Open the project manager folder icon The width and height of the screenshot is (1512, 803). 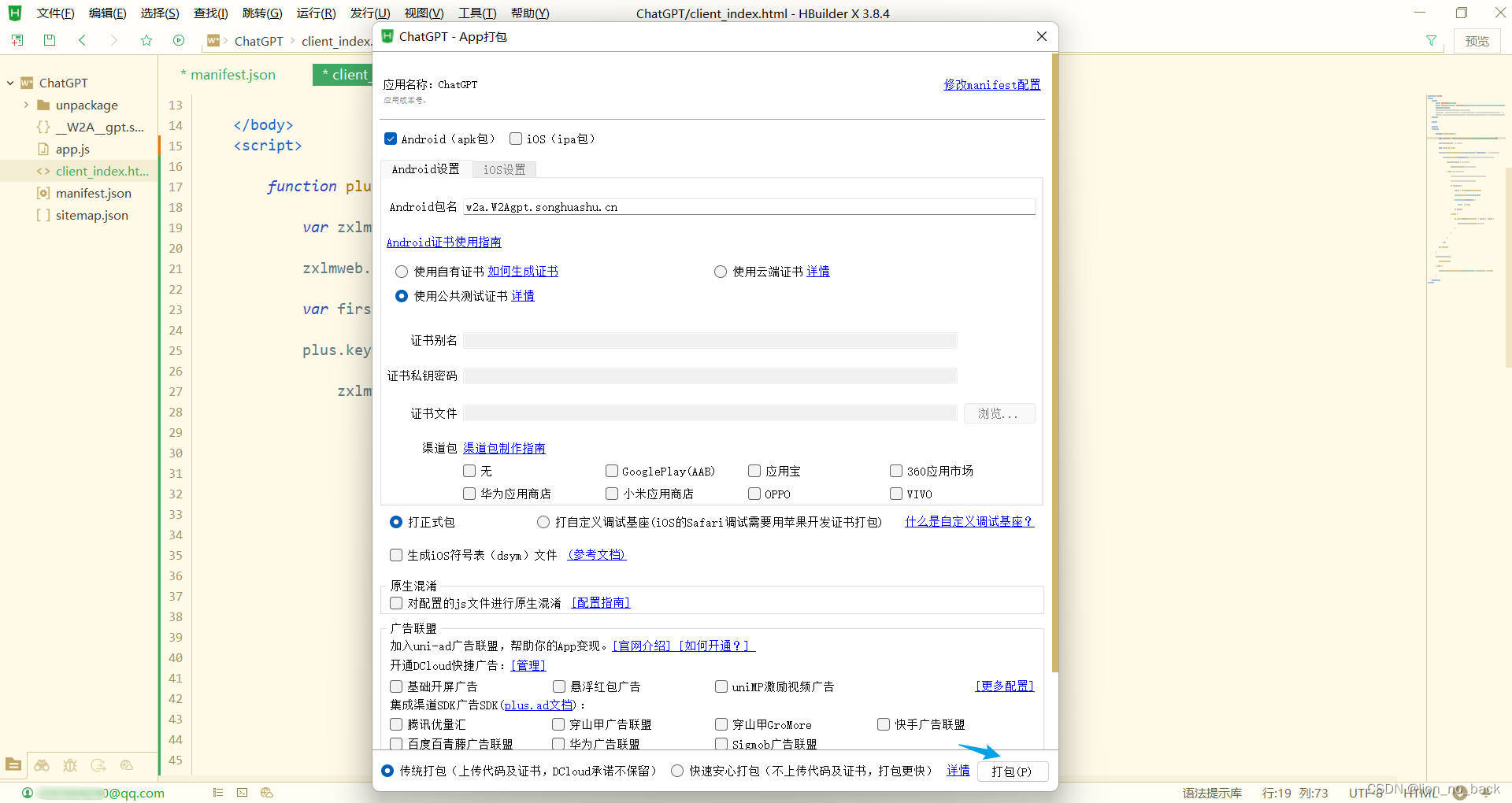coord(13,764)
